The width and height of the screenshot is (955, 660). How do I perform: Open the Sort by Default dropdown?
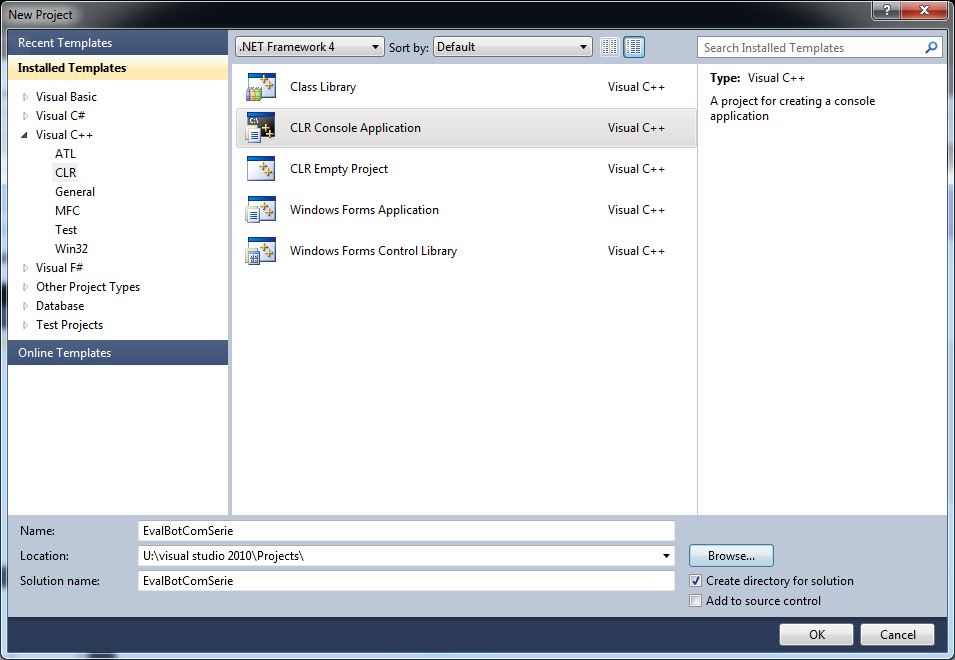pyautogui.click(x=513, y=47)
